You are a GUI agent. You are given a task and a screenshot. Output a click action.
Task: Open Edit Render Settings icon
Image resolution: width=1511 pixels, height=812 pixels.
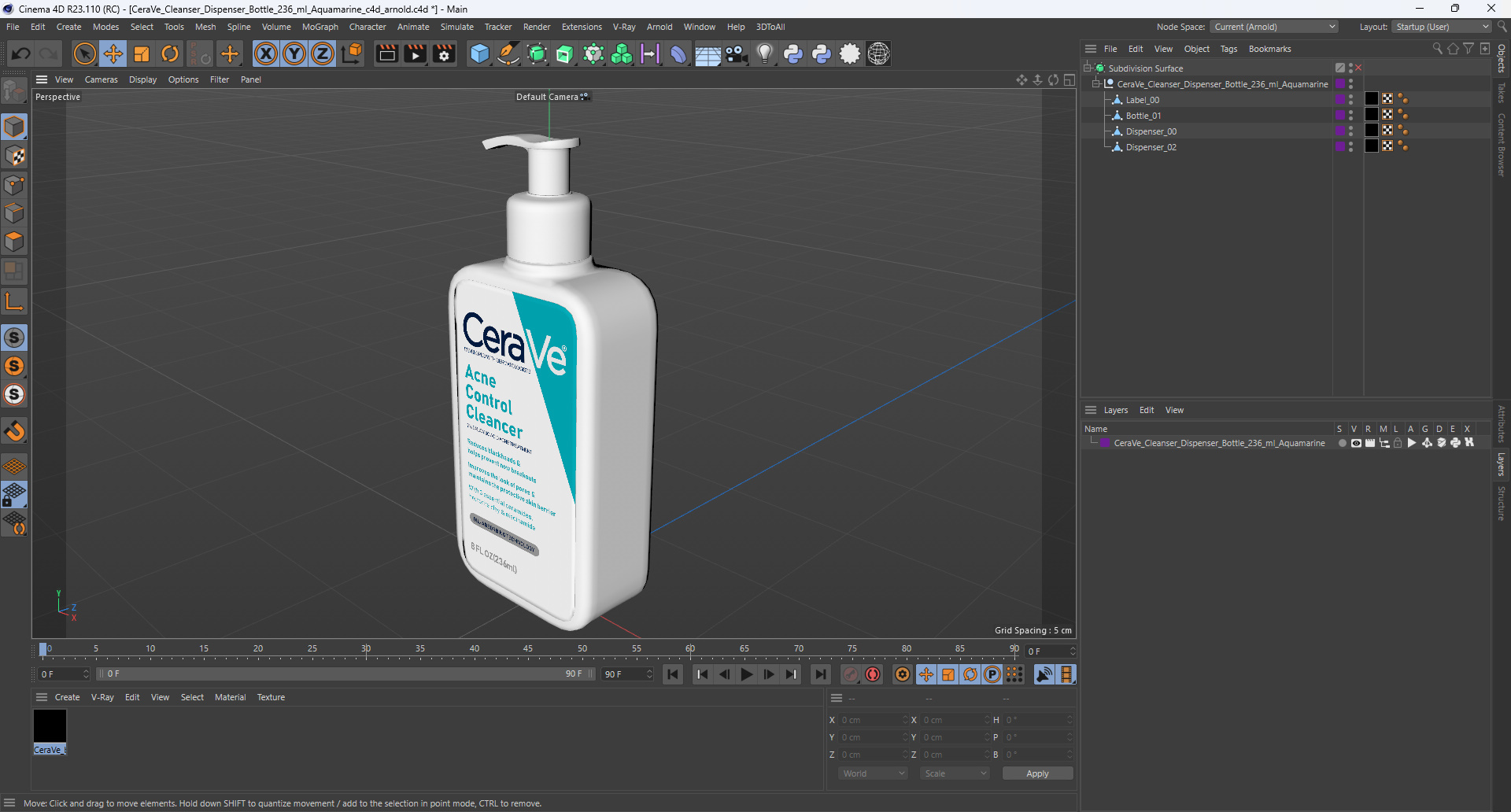(444, 54)
